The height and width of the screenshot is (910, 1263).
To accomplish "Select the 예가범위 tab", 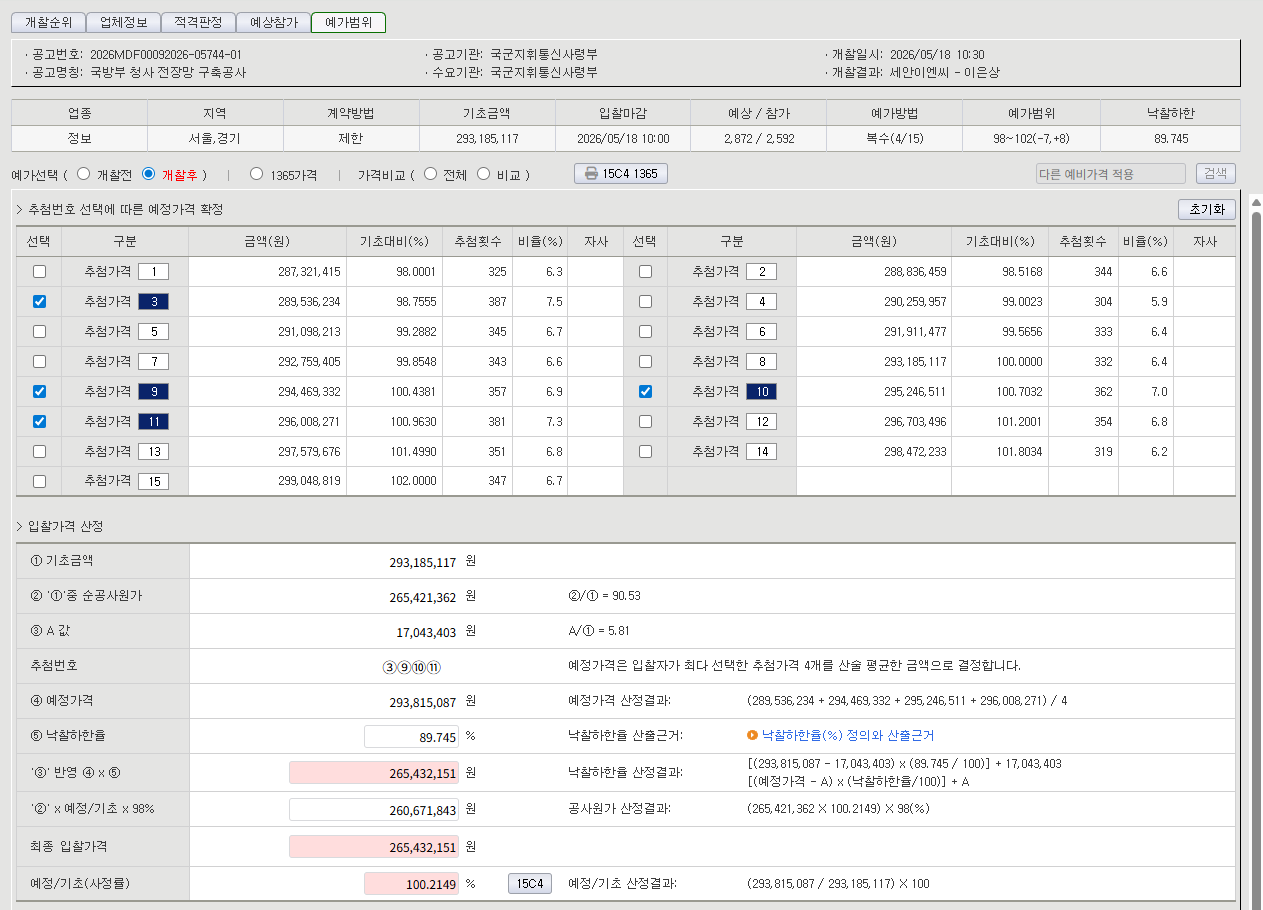I will click(348, 22).
